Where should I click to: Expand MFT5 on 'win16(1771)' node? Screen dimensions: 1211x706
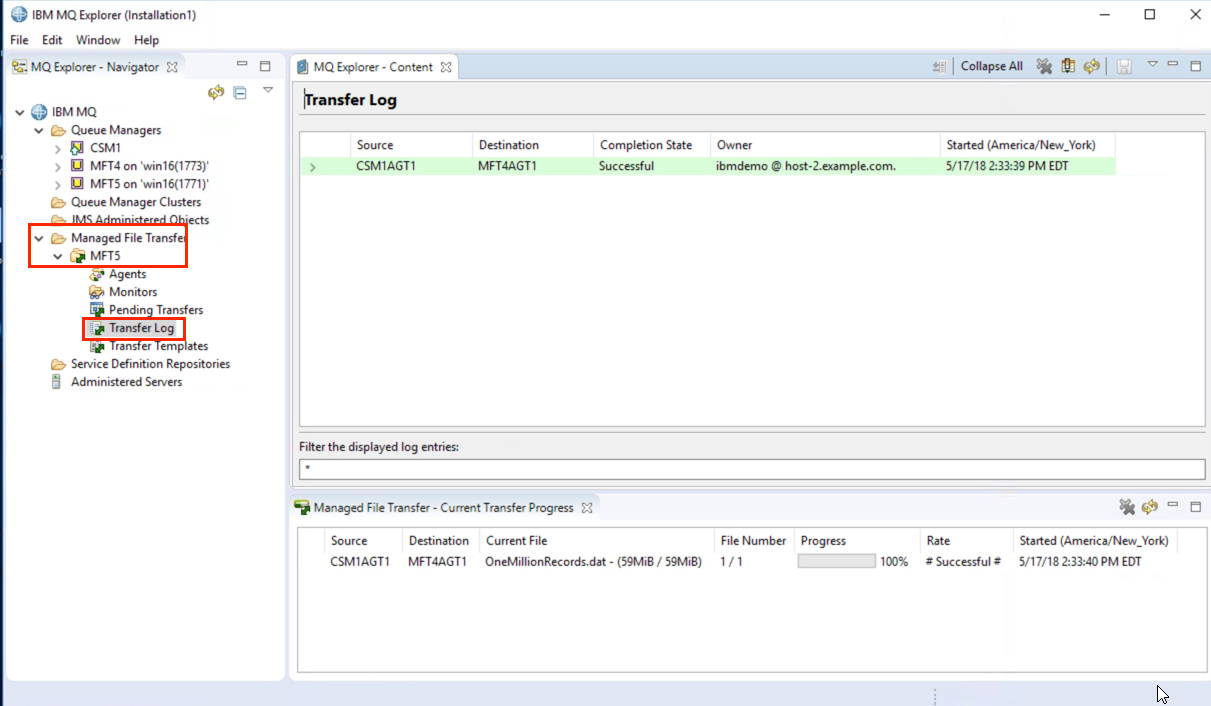click(58, 184)
